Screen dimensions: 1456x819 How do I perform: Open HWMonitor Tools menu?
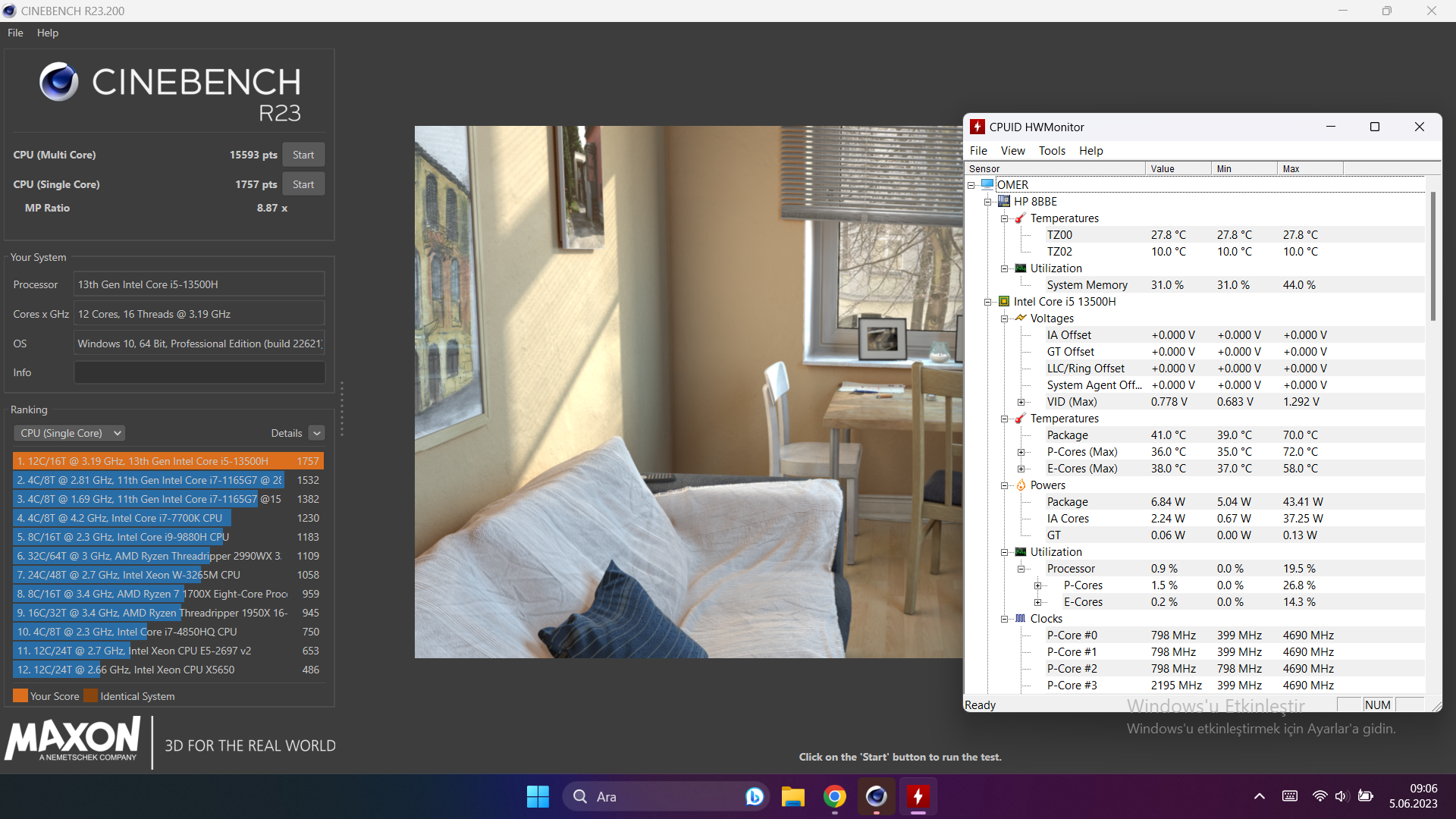1052,150
